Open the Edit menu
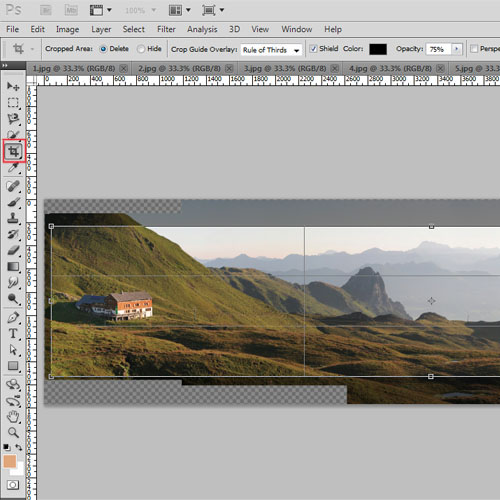 pos(37,29)
